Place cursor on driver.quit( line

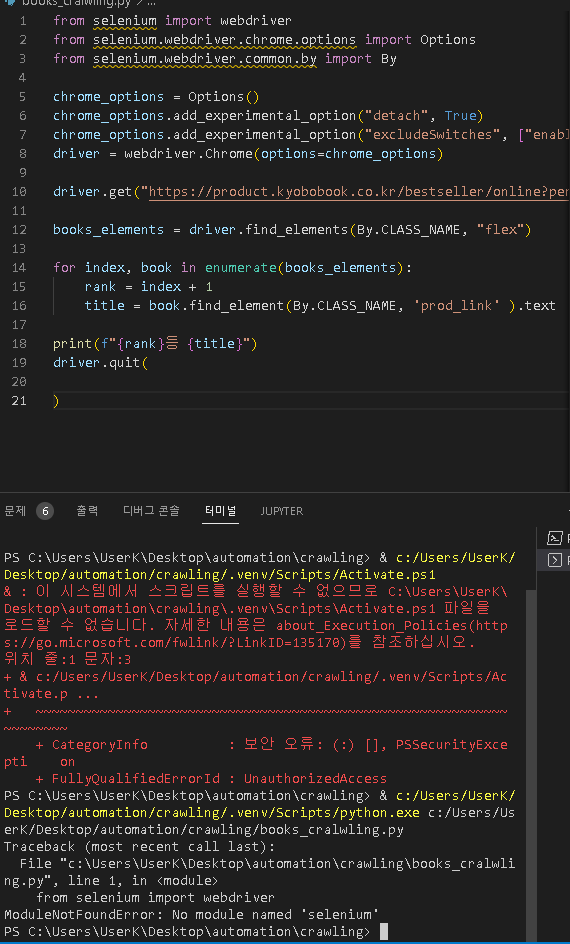click(101, 362)
